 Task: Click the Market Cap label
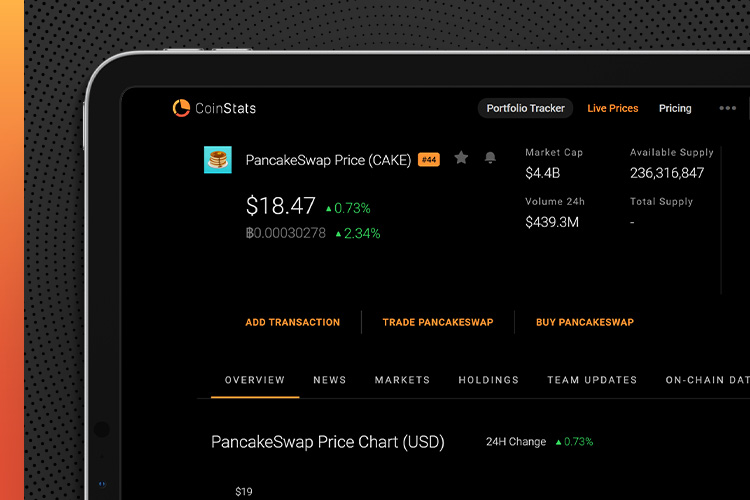554,152
